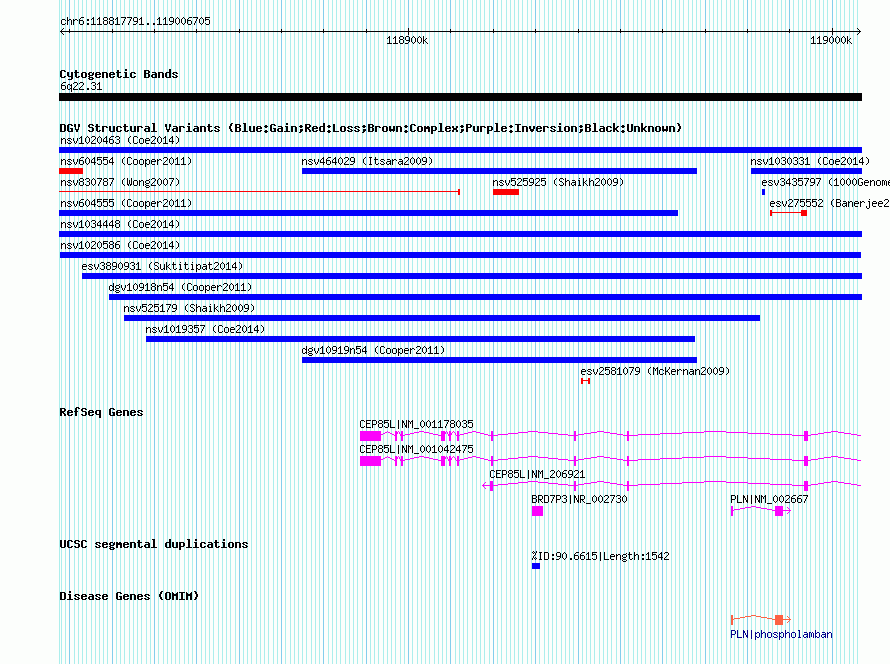890x664 pixels.
Task: Click the CEP85L|NM_001042475 transcript label
Action: click(416, 449)
